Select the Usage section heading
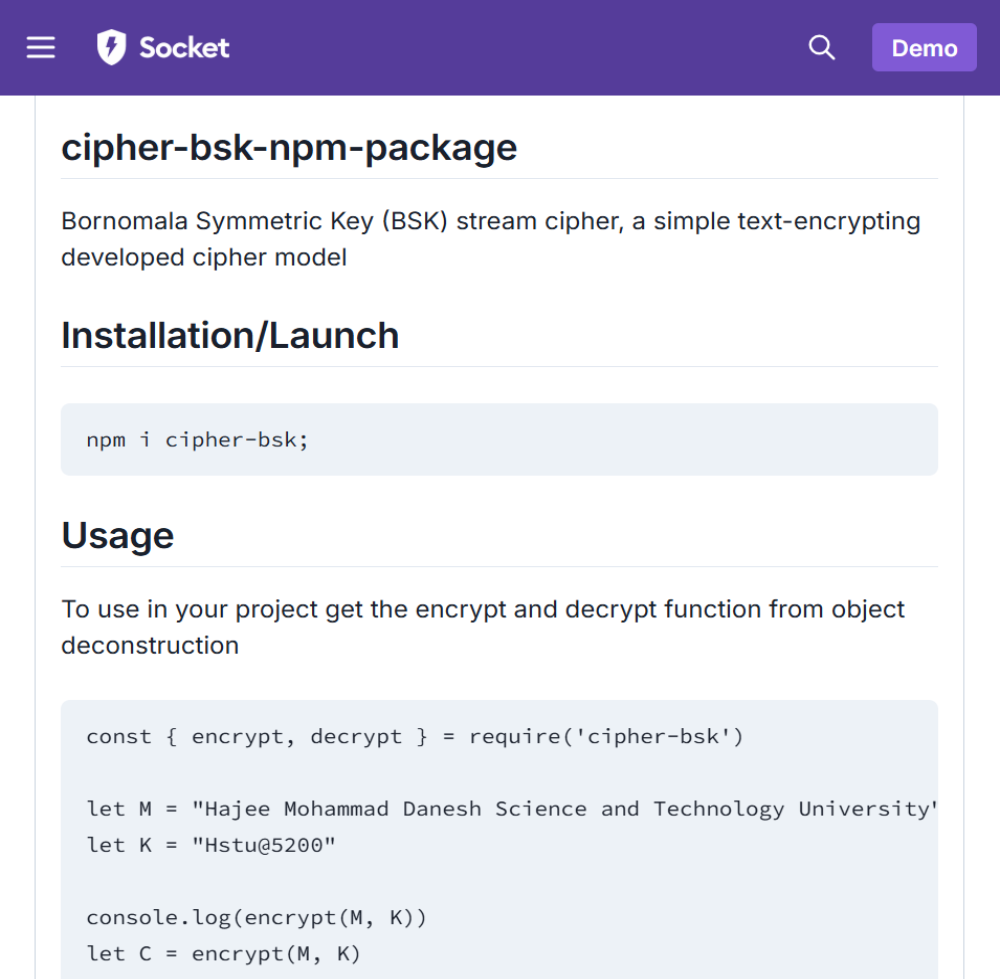The image size is (1000, 979). [117, 535]
